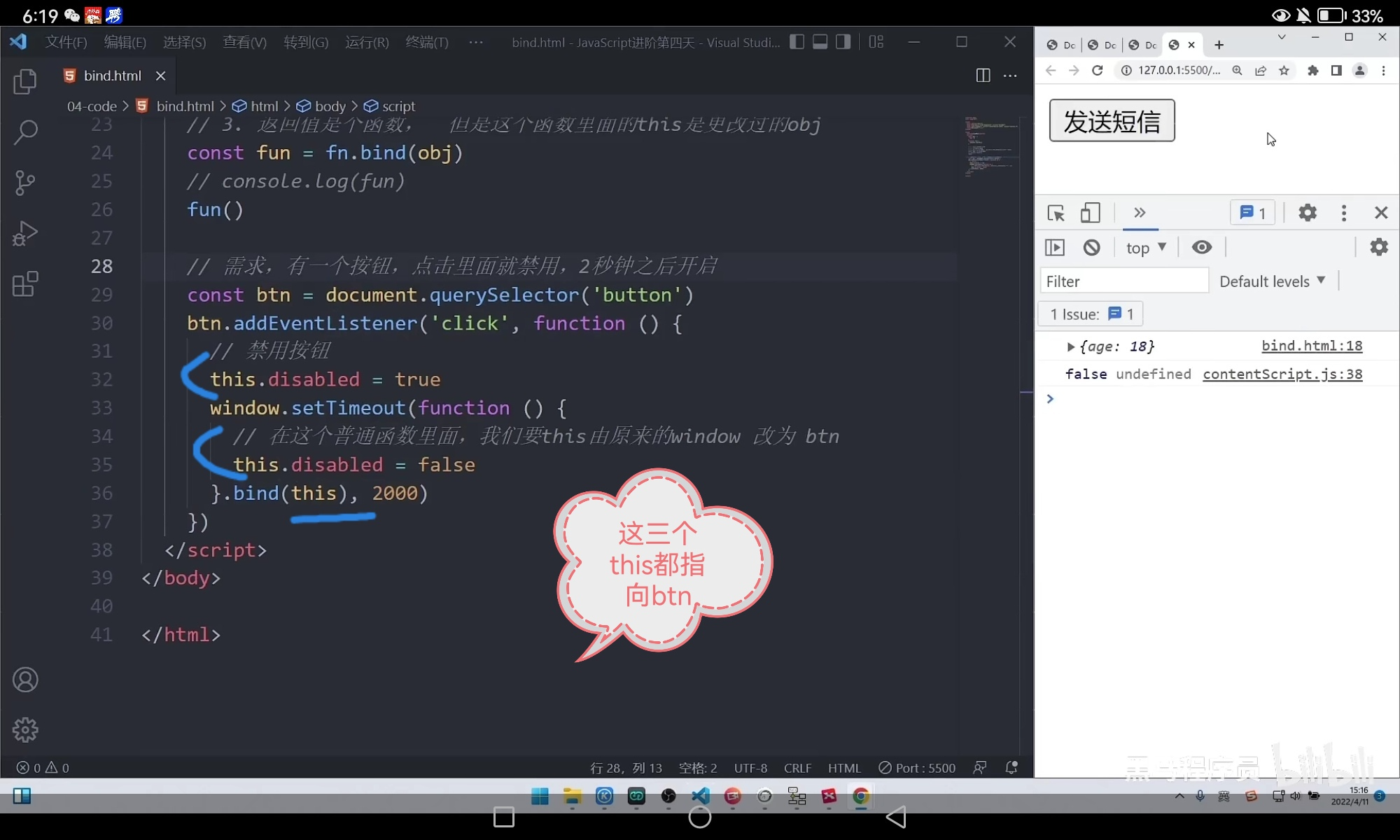
Task: Toggle the console sidebar panel icon
Action: (1054, 247)
